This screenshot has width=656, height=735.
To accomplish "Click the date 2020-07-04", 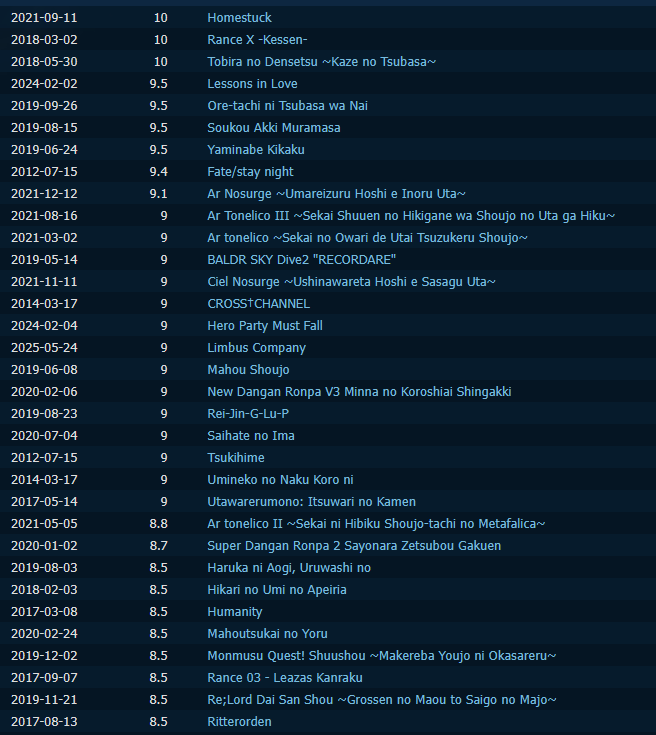I will tap(44, 436).
